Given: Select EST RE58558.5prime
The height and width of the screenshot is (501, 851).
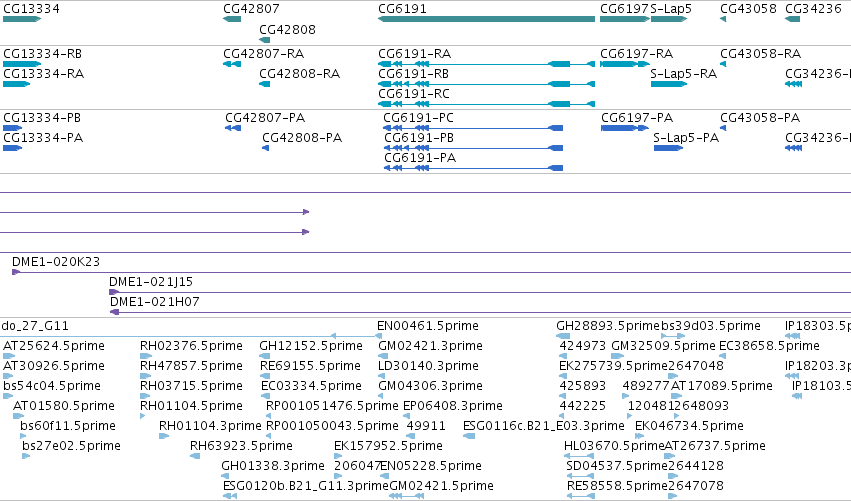Looking at the screenshot, I should (x=618, y=486).
